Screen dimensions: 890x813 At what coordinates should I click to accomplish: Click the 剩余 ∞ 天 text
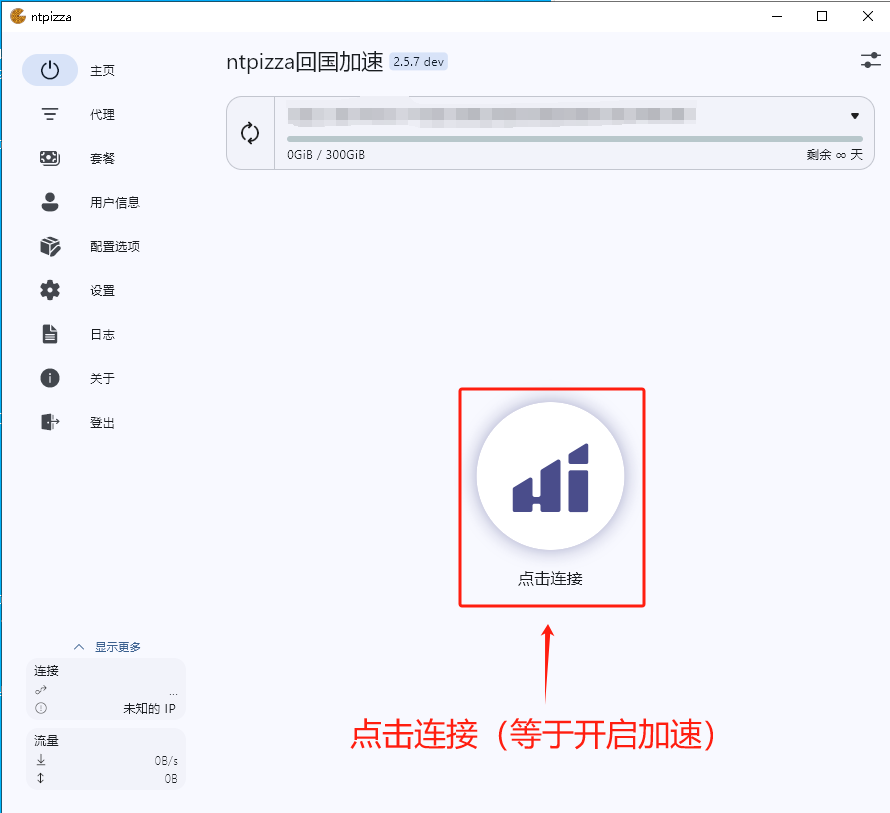click(834, 154)
